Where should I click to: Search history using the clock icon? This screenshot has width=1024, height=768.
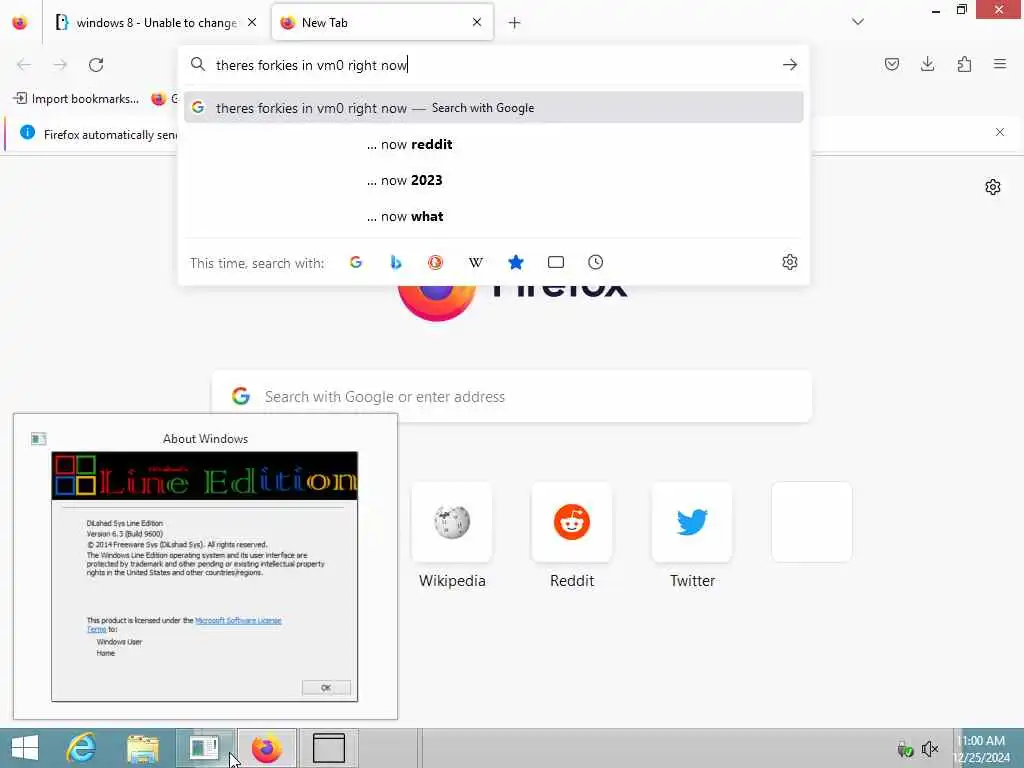point(596,263)
